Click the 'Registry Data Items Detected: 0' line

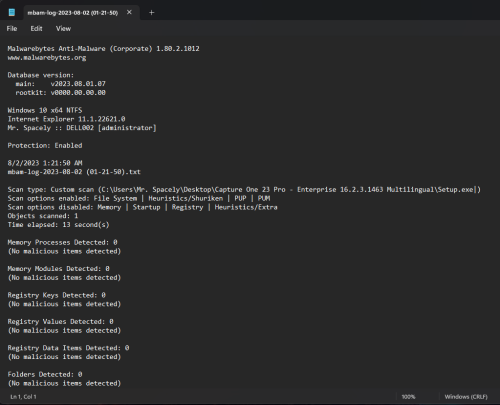tap(68, 348)
